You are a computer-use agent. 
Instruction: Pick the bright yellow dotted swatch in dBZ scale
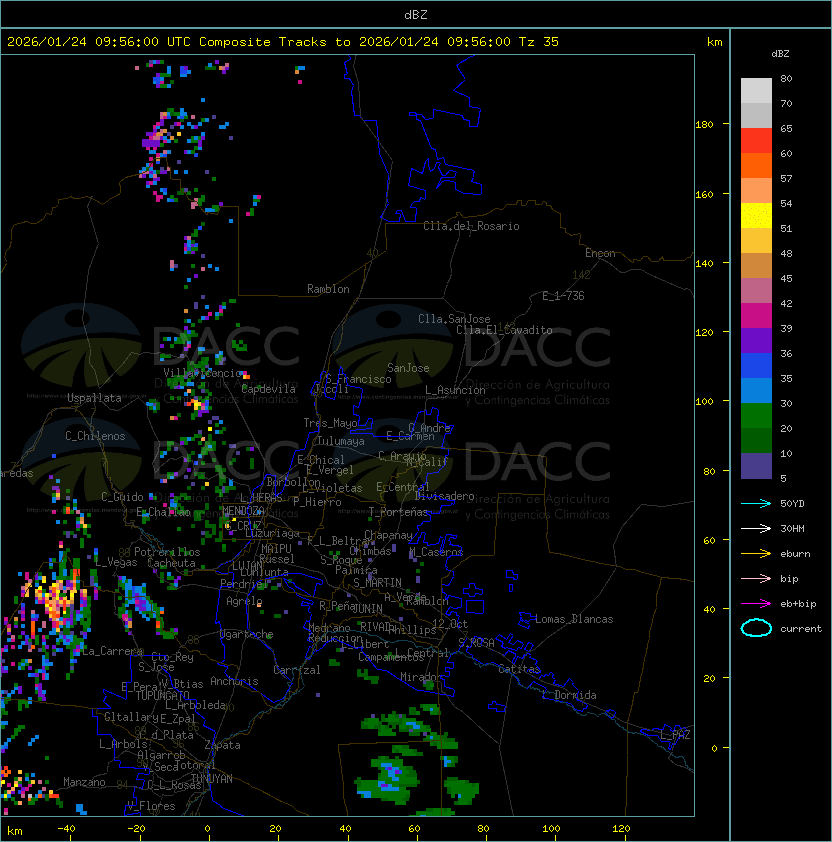(756, 215)
